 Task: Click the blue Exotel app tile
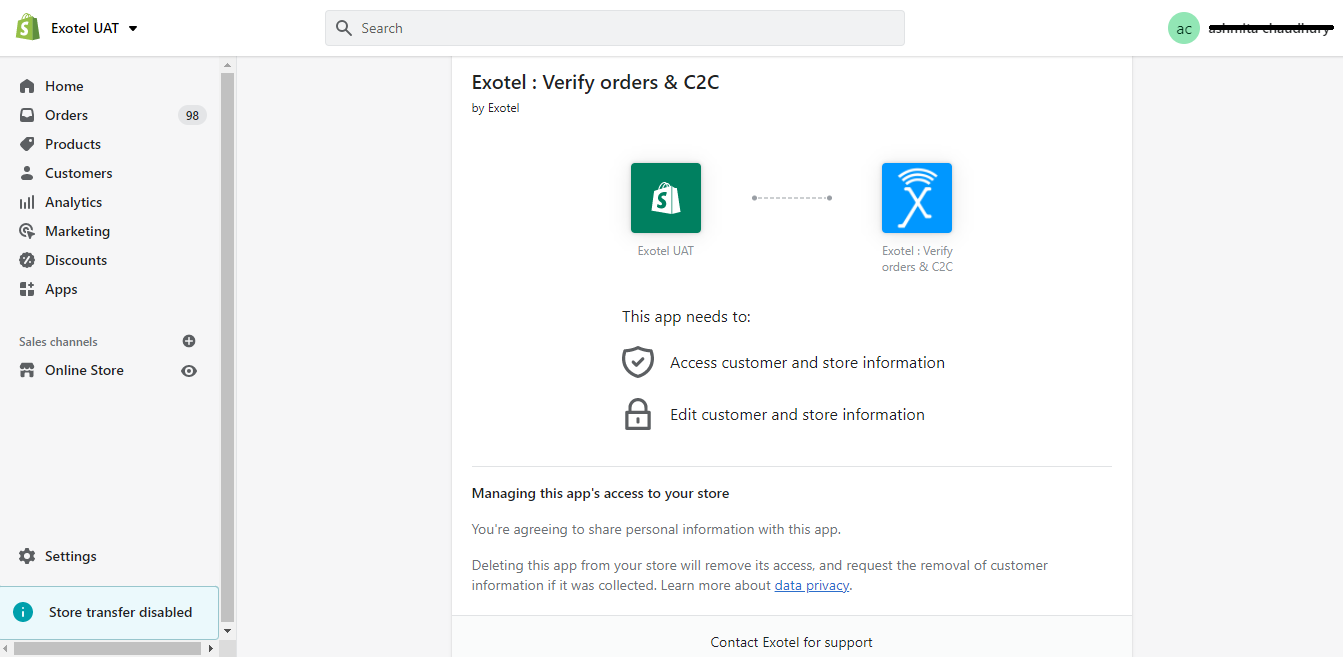(x=917, y=198)
